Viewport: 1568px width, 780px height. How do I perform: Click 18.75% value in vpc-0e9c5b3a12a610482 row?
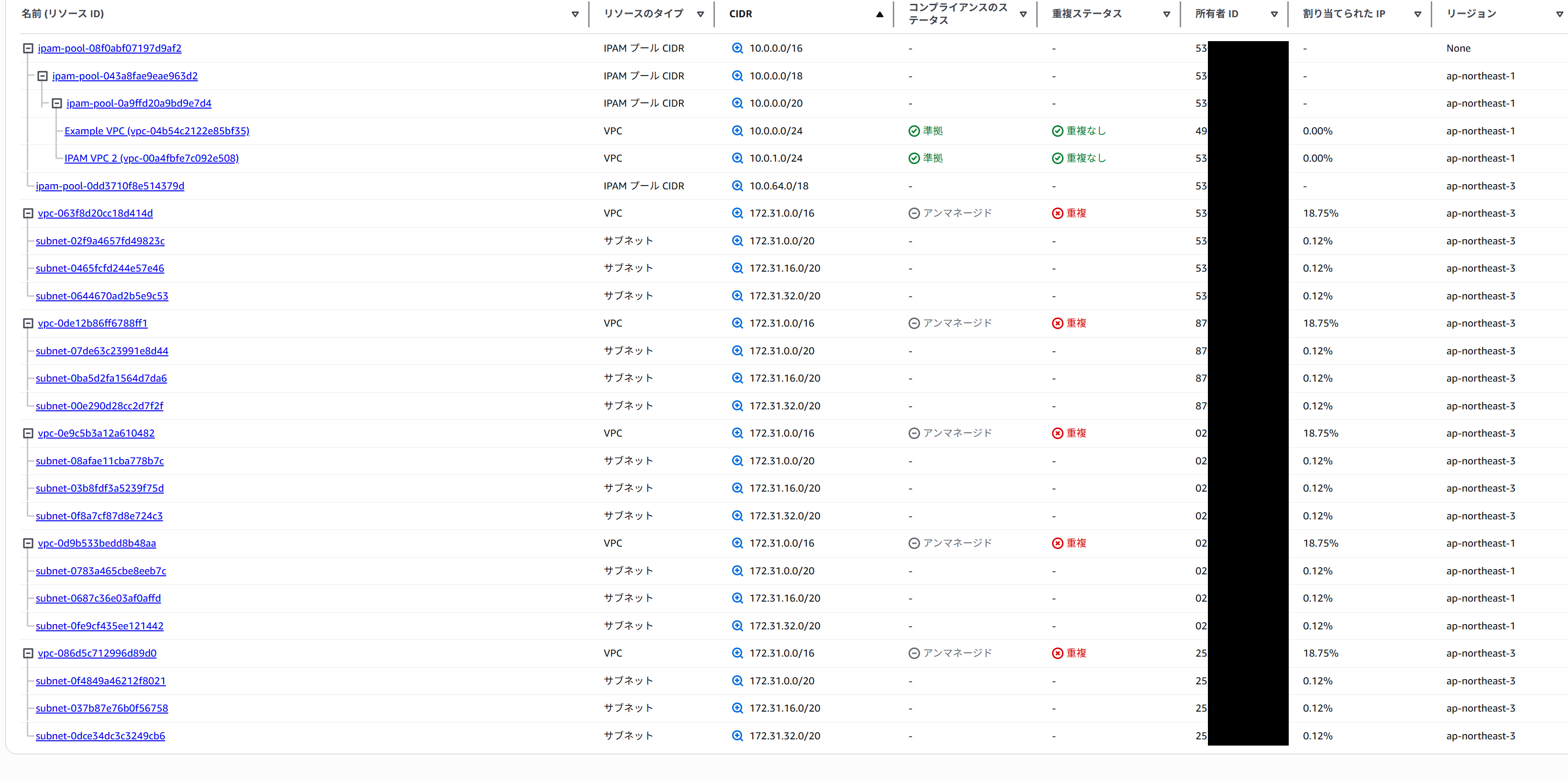(x=1320, y=433)
